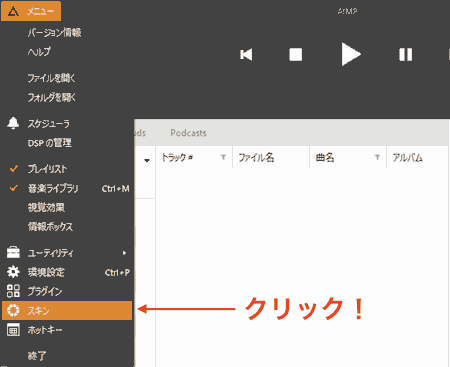
Task: Sort by 曲名 column header
Action: [x=325, y=157]
